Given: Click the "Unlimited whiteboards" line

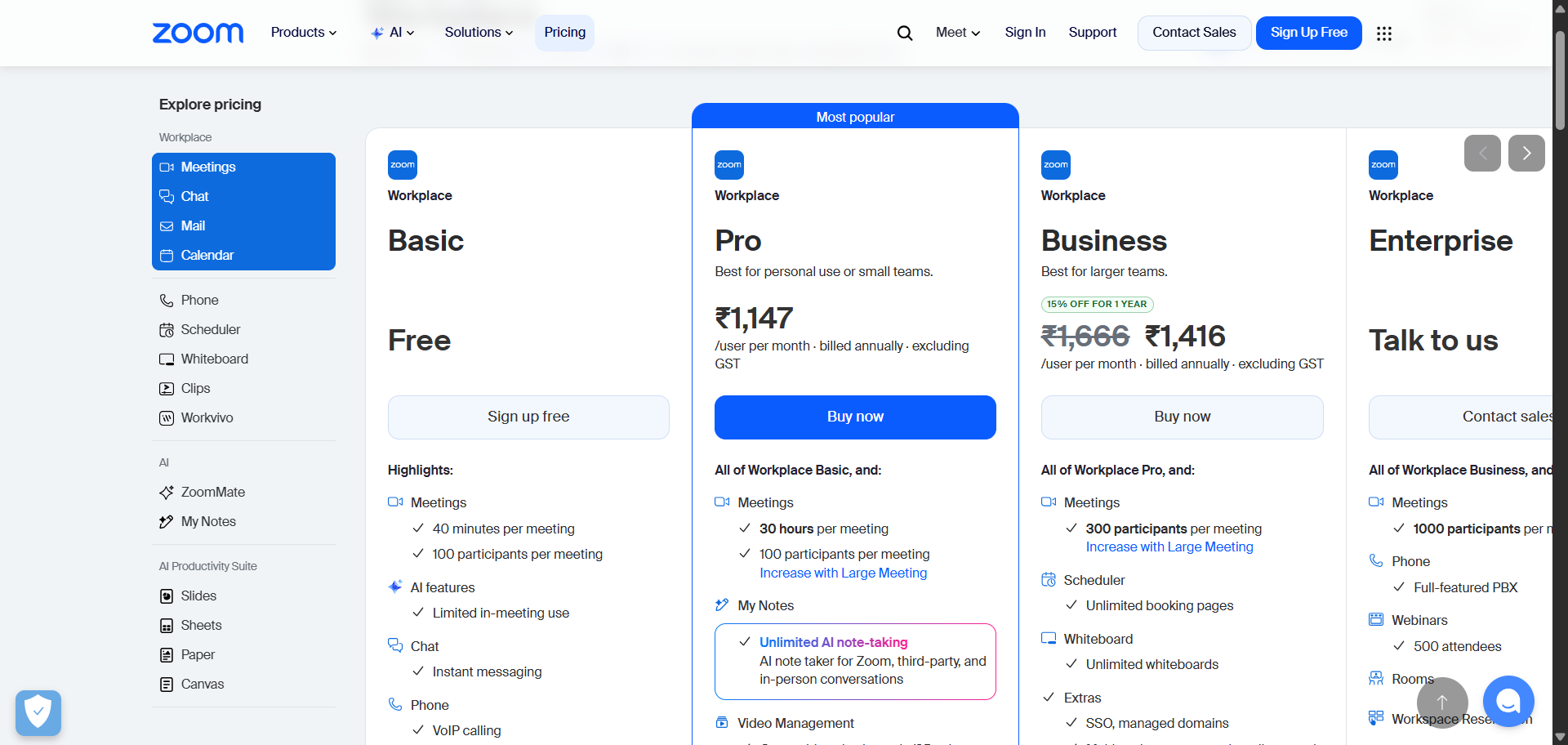Looking at the screenshot, I should coord(1151,665).
